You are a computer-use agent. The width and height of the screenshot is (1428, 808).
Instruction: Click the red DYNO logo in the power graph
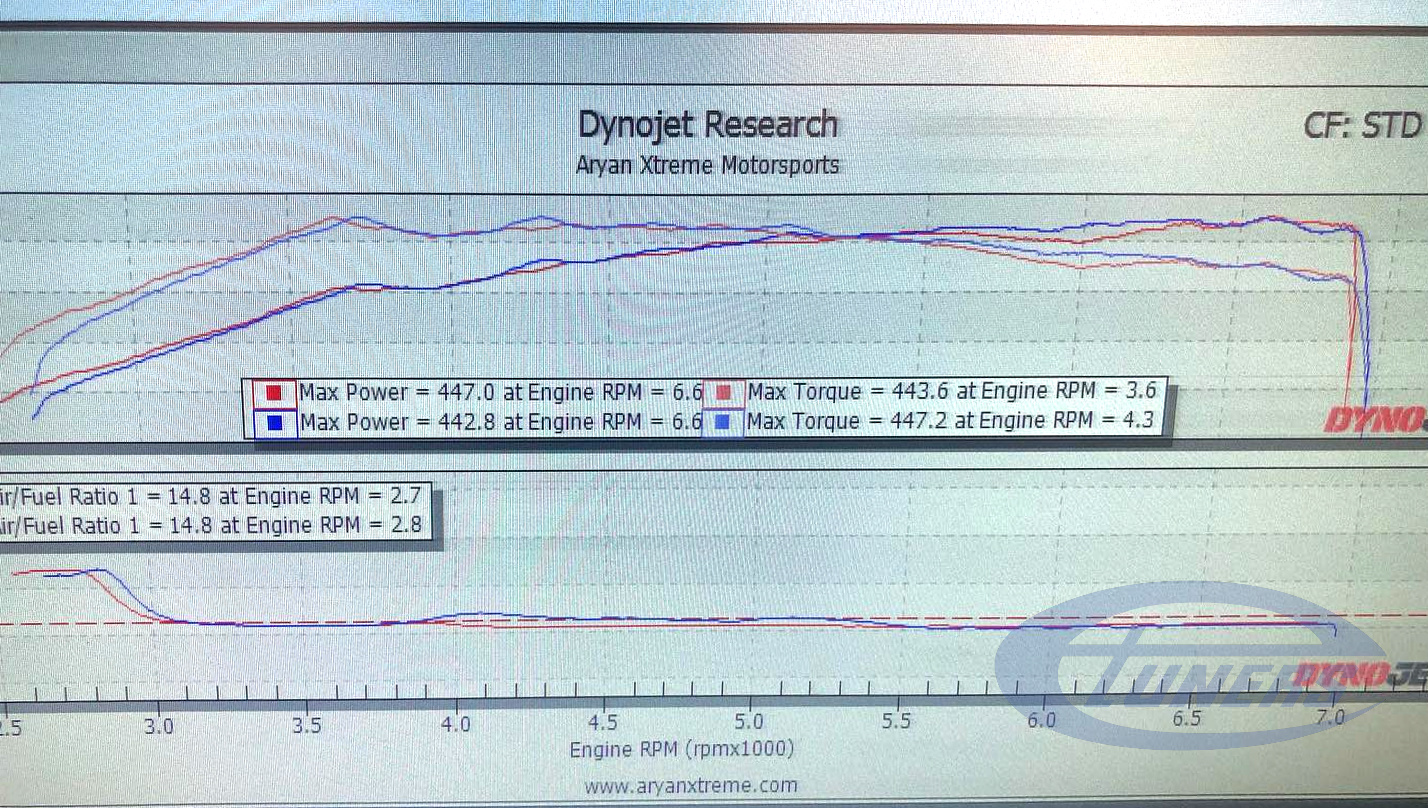[1375, 421]
